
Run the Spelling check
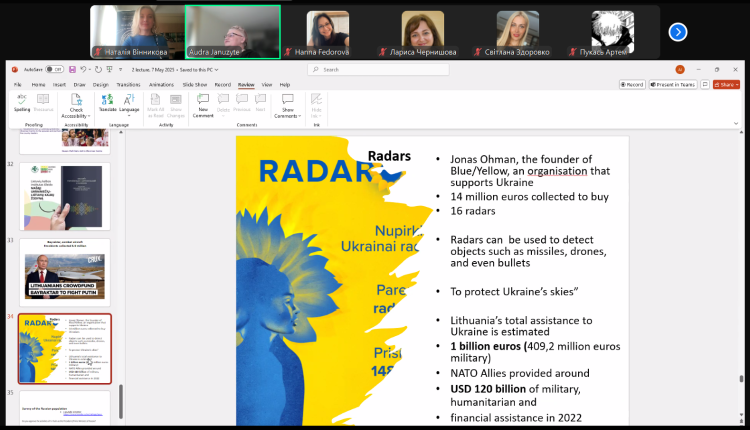(x=22, y=102)
